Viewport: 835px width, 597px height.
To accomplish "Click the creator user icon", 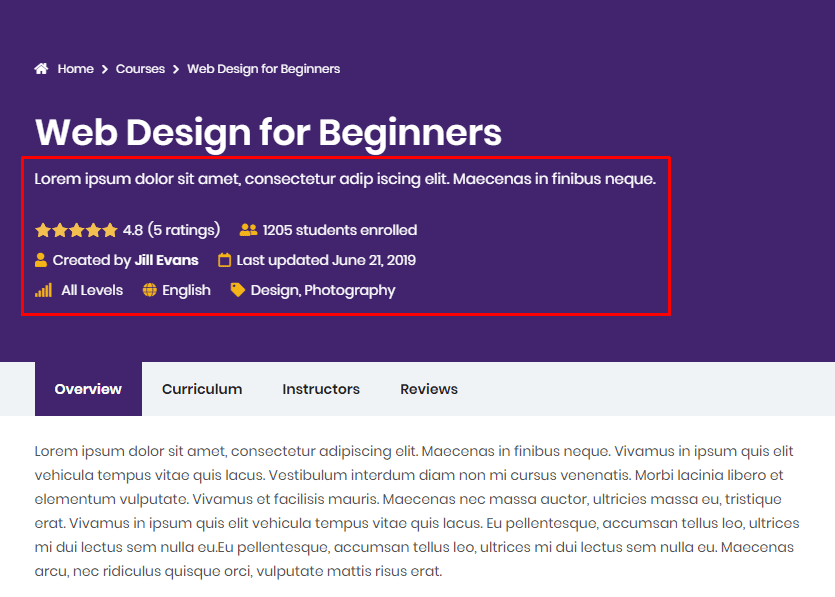I will 41,260.
